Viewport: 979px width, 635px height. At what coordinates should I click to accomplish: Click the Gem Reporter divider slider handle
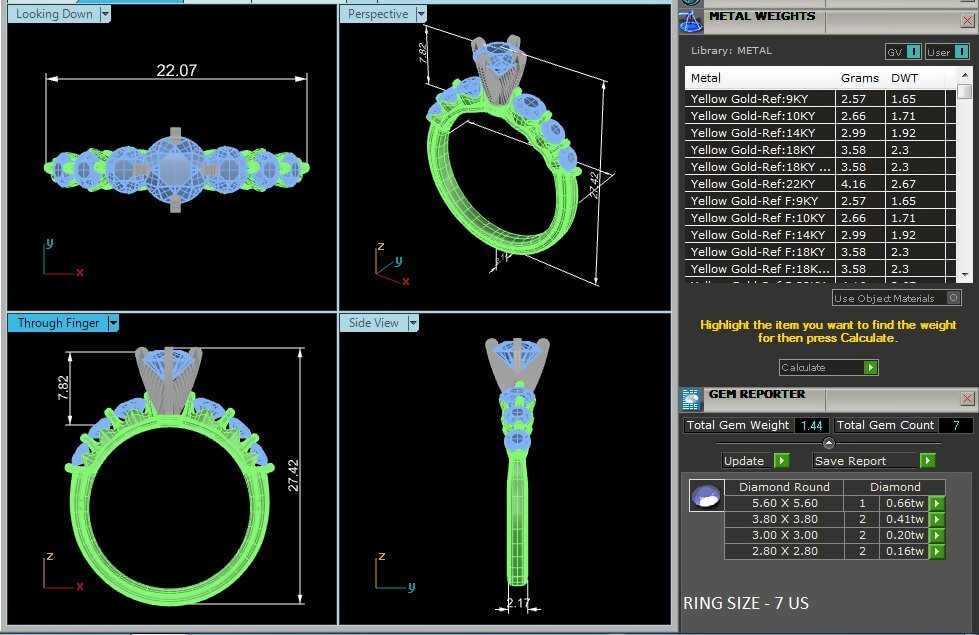pos(828,443)
